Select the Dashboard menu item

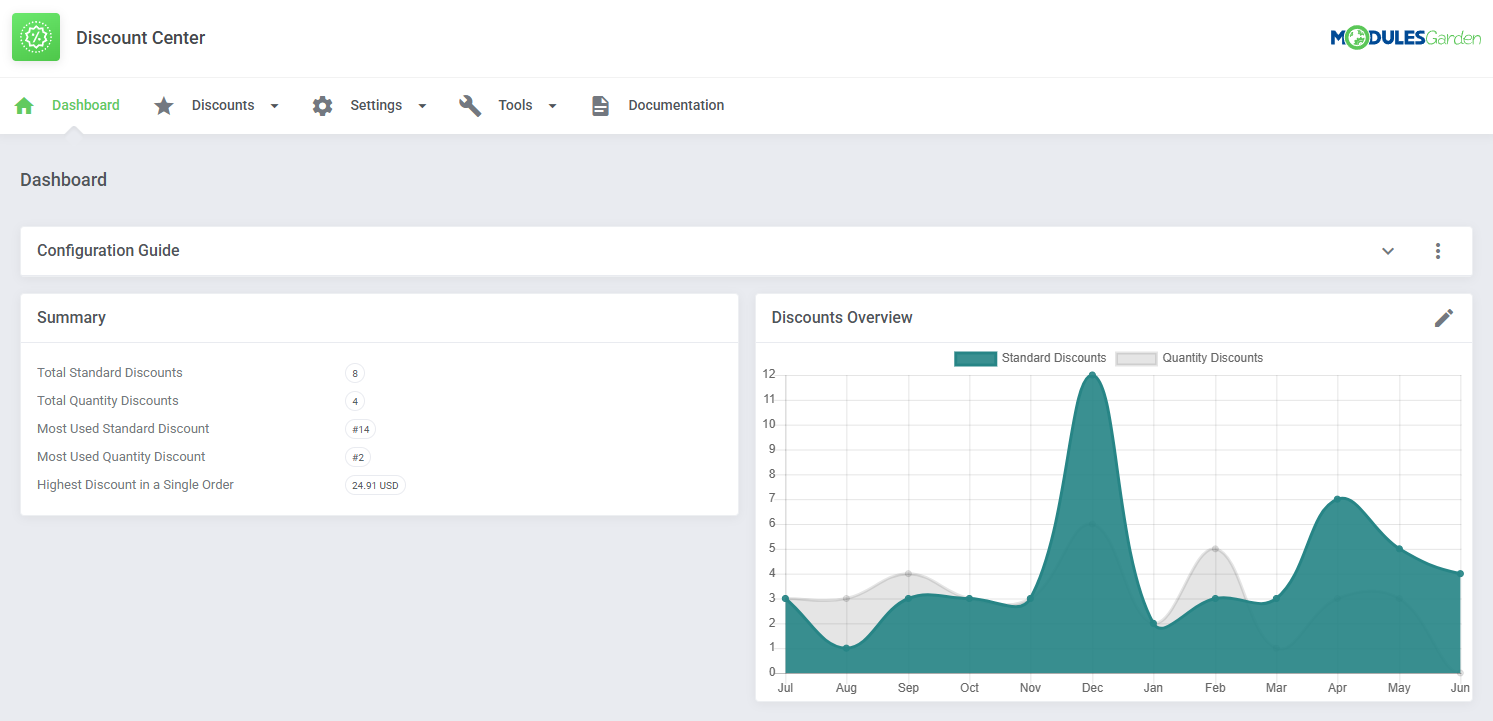86,105
